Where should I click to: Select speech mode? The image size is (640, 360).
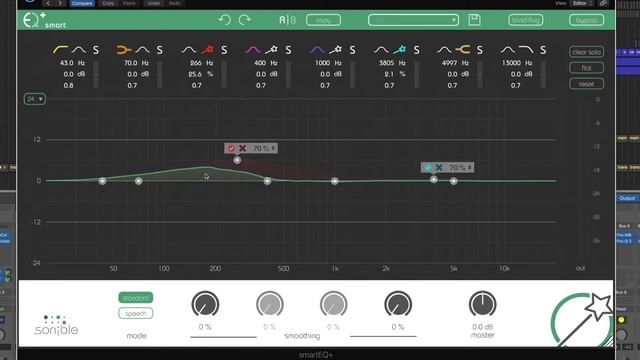click(136, 313)
